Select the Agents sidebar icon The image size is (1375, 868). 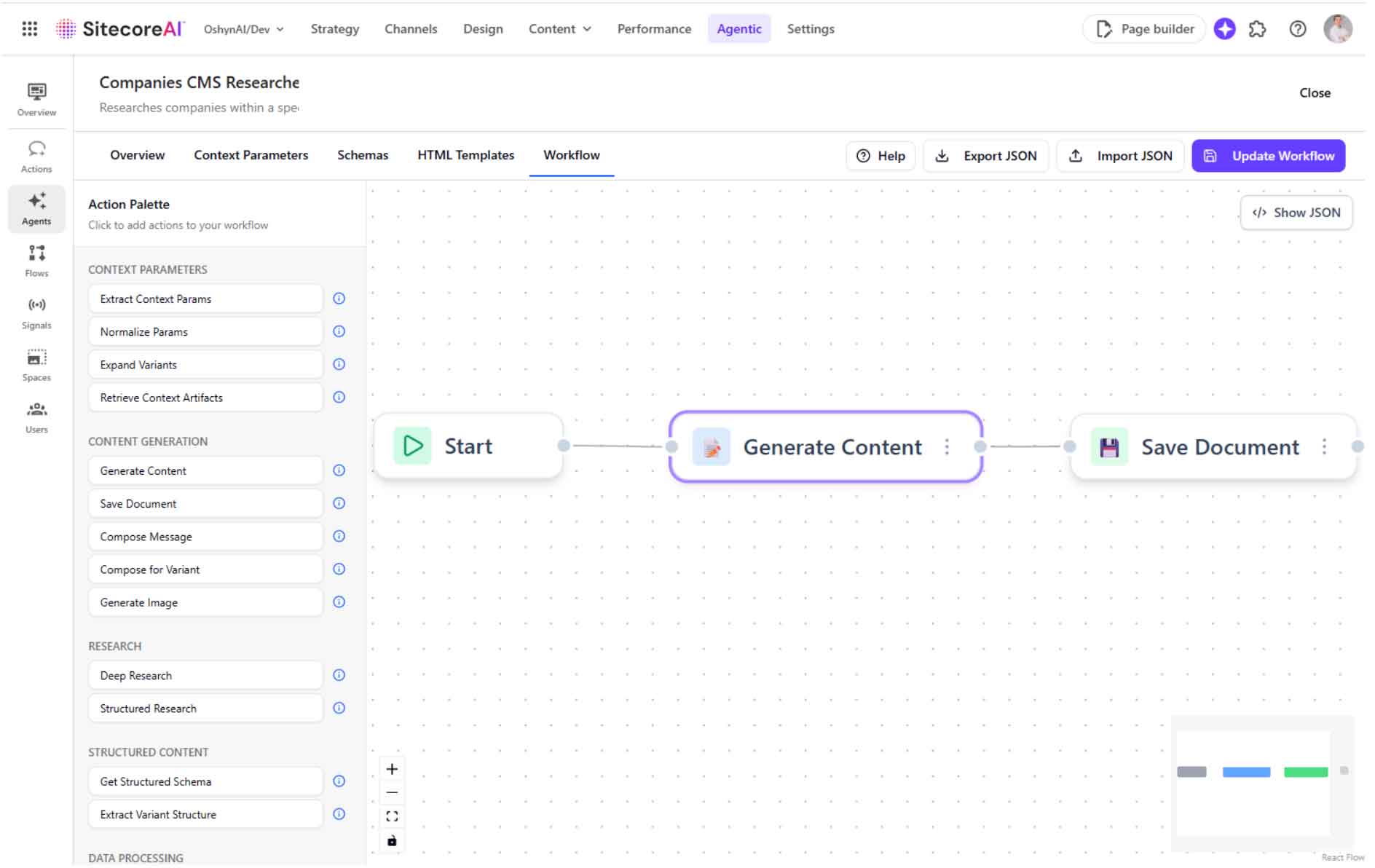tap(36, 209)
